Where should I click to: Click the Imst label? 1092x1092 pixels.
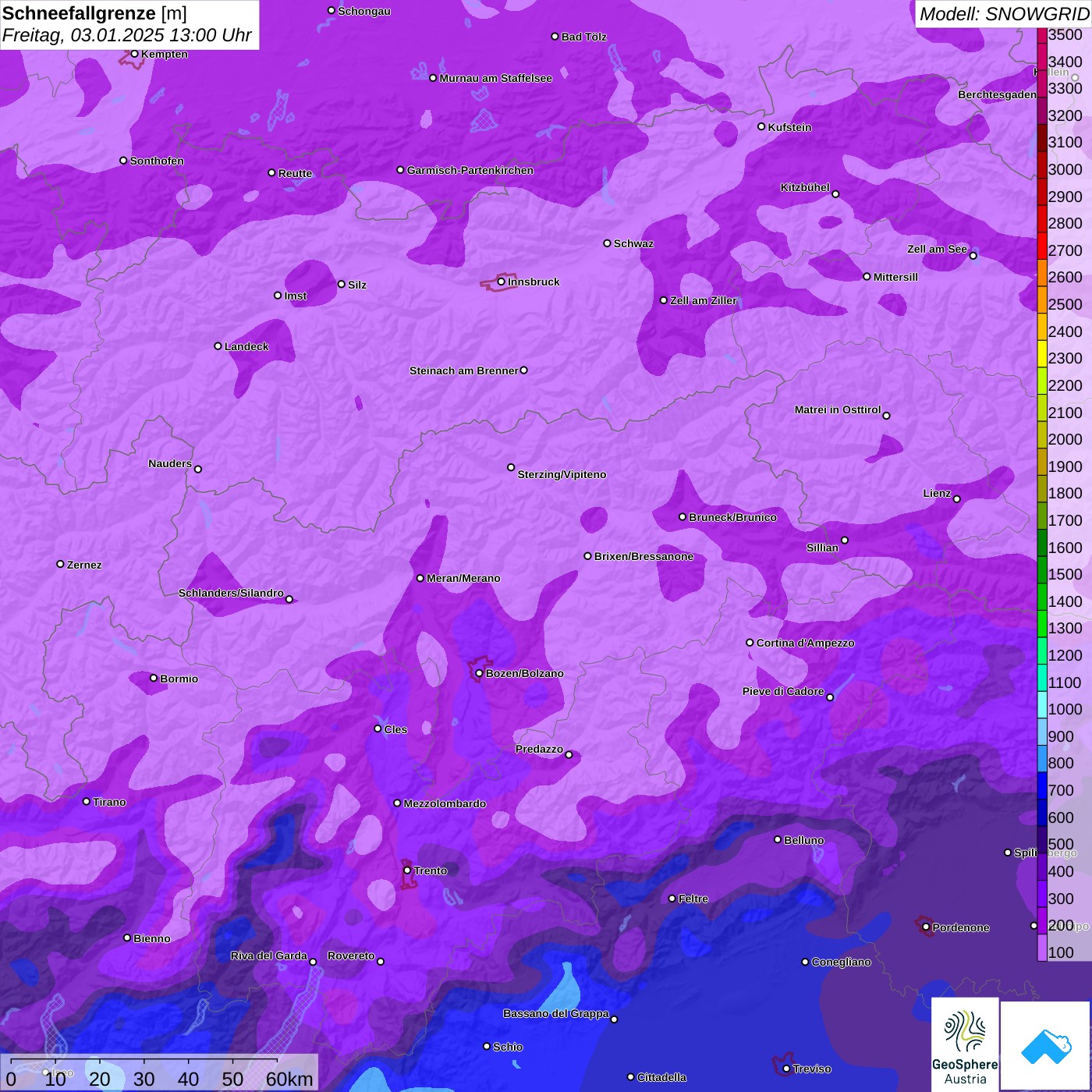(296, 296)
